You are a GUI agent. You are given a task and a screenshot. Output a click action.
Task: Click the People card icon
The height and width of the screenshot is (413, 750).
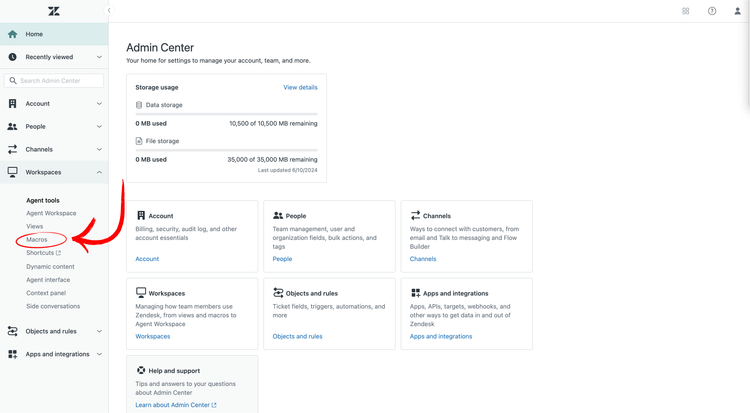(278, 215)
